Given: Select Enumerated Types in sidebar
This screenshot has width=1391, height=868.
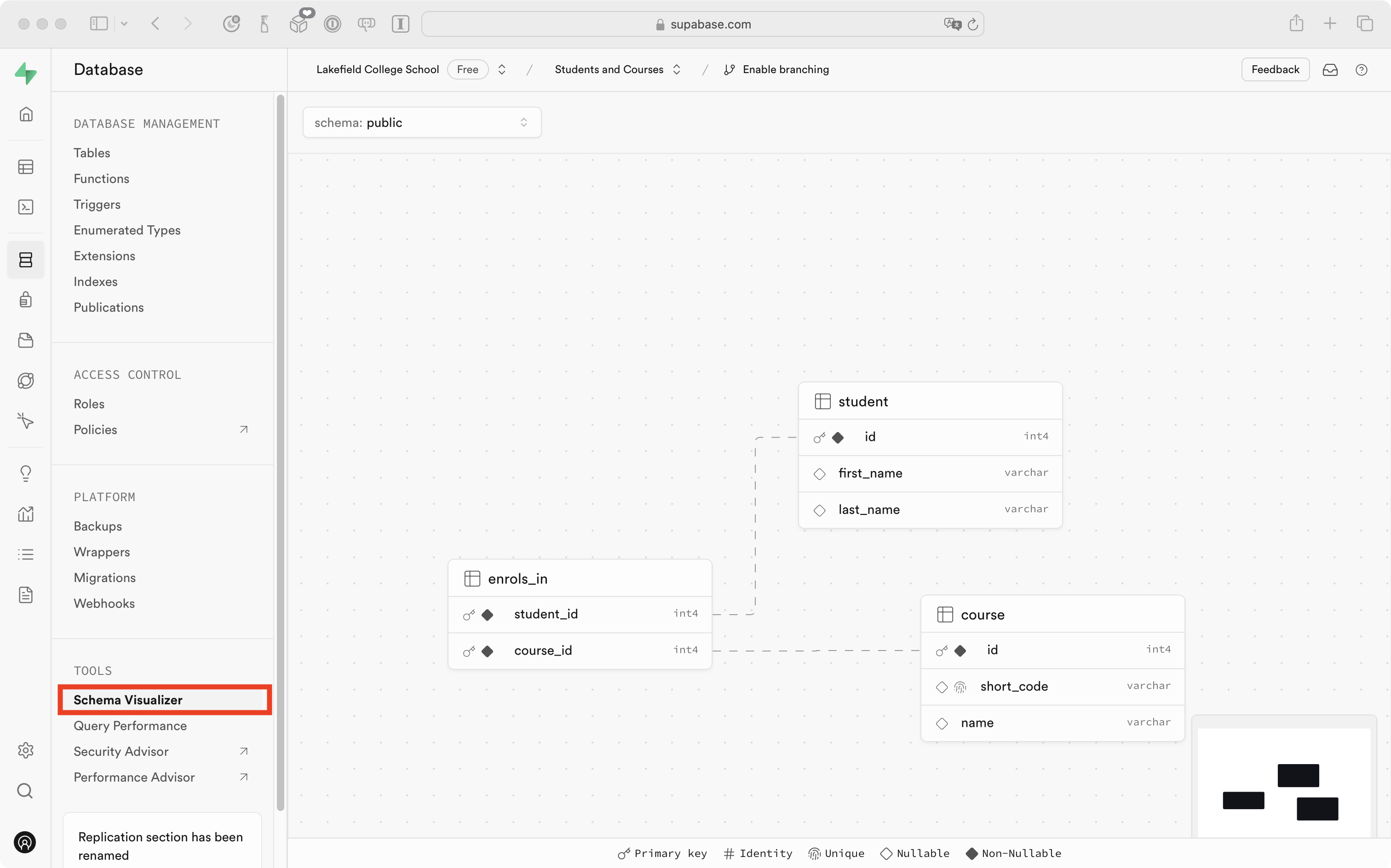Looking at the screenshot, I should tap(127, 230).
